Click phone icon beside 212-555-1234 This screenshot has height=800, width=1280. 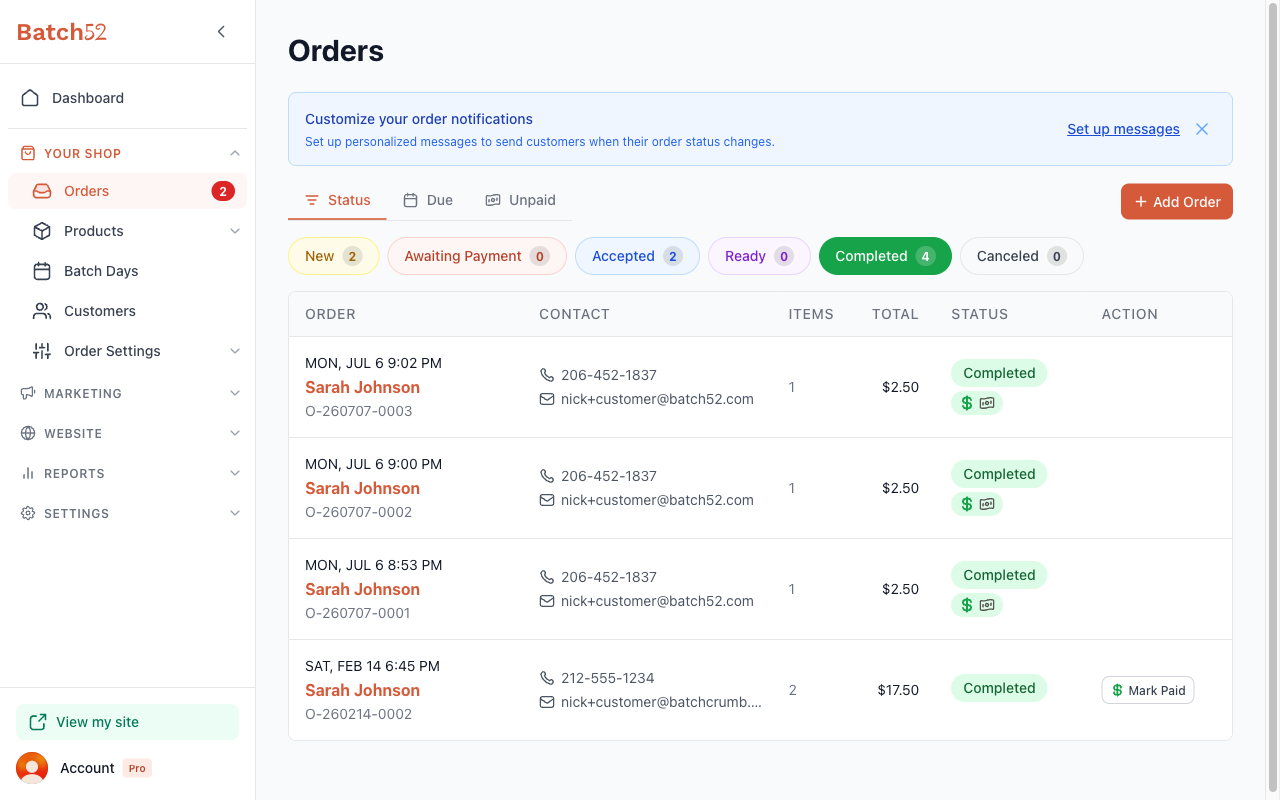[x=547, y=678]
